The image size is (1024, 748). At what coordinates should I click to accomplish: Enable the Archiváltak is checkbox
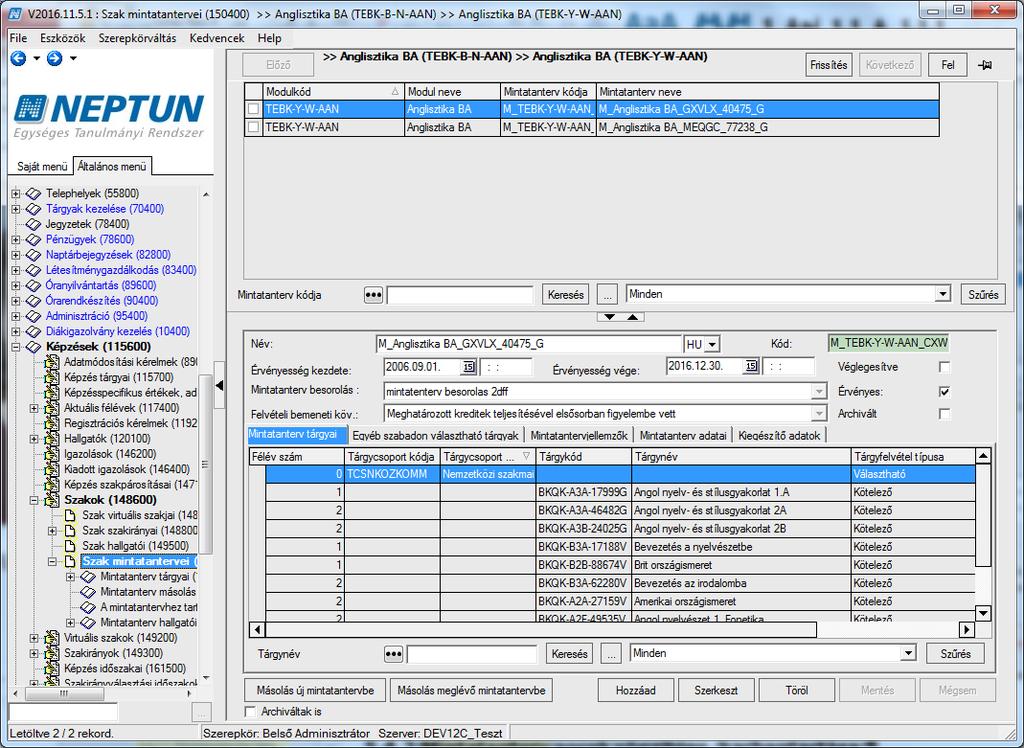(x=249, y=711)
